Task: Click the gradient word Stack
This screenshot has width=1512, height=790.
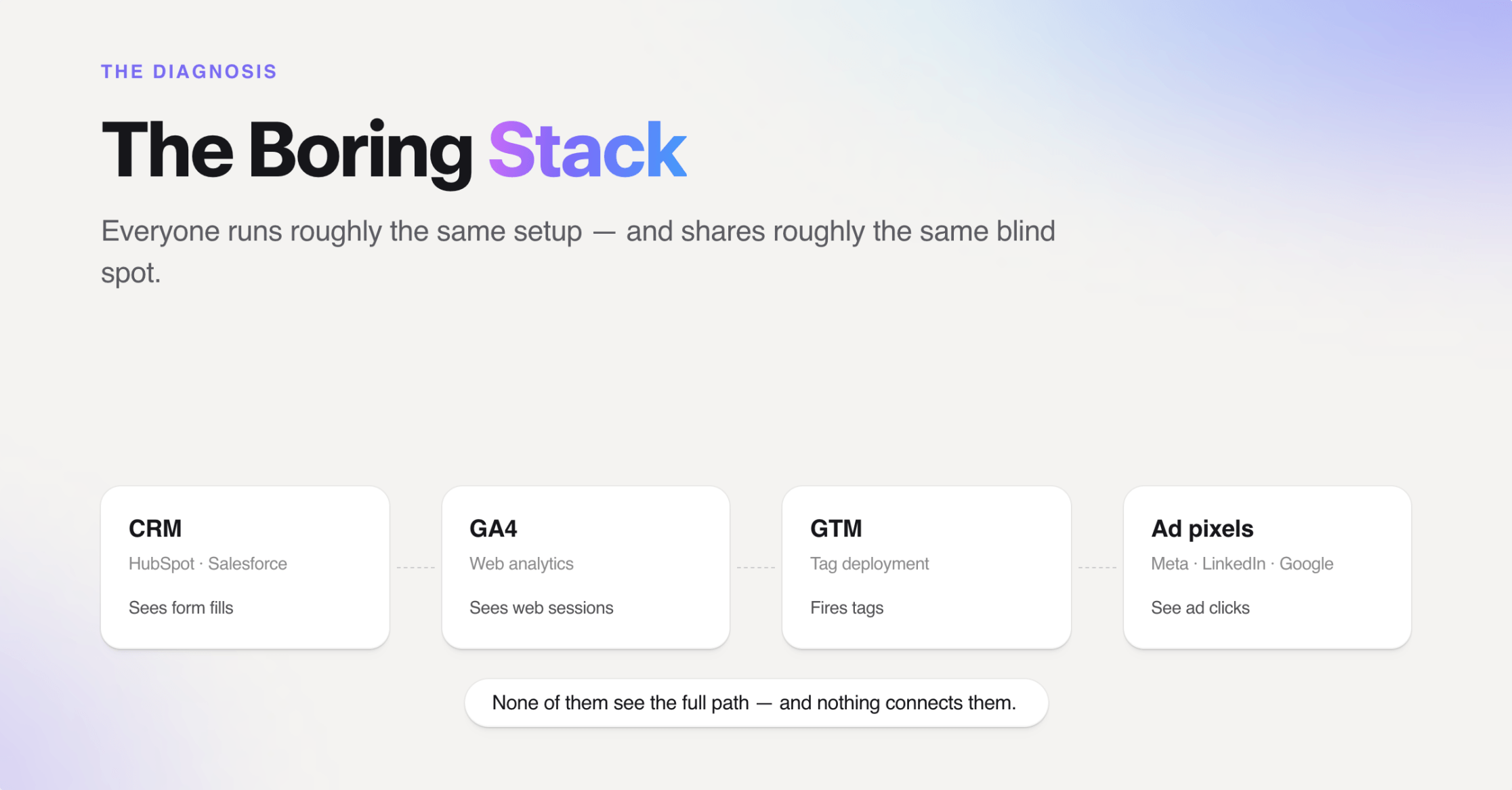Action: [x=587, y=150]
